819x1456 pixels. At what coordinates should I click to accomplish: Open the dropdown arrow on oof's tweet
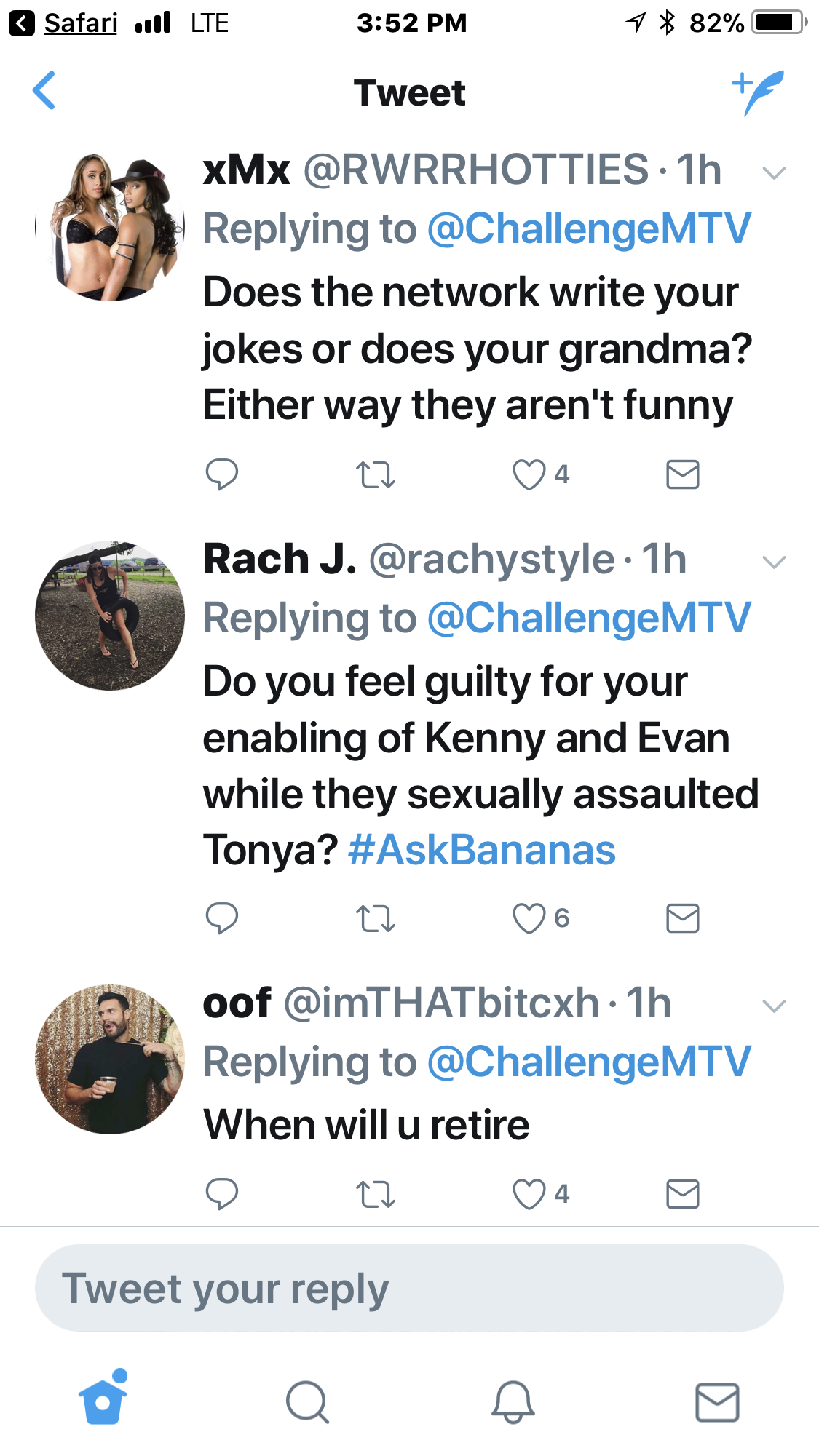[x=774, y=1006]
